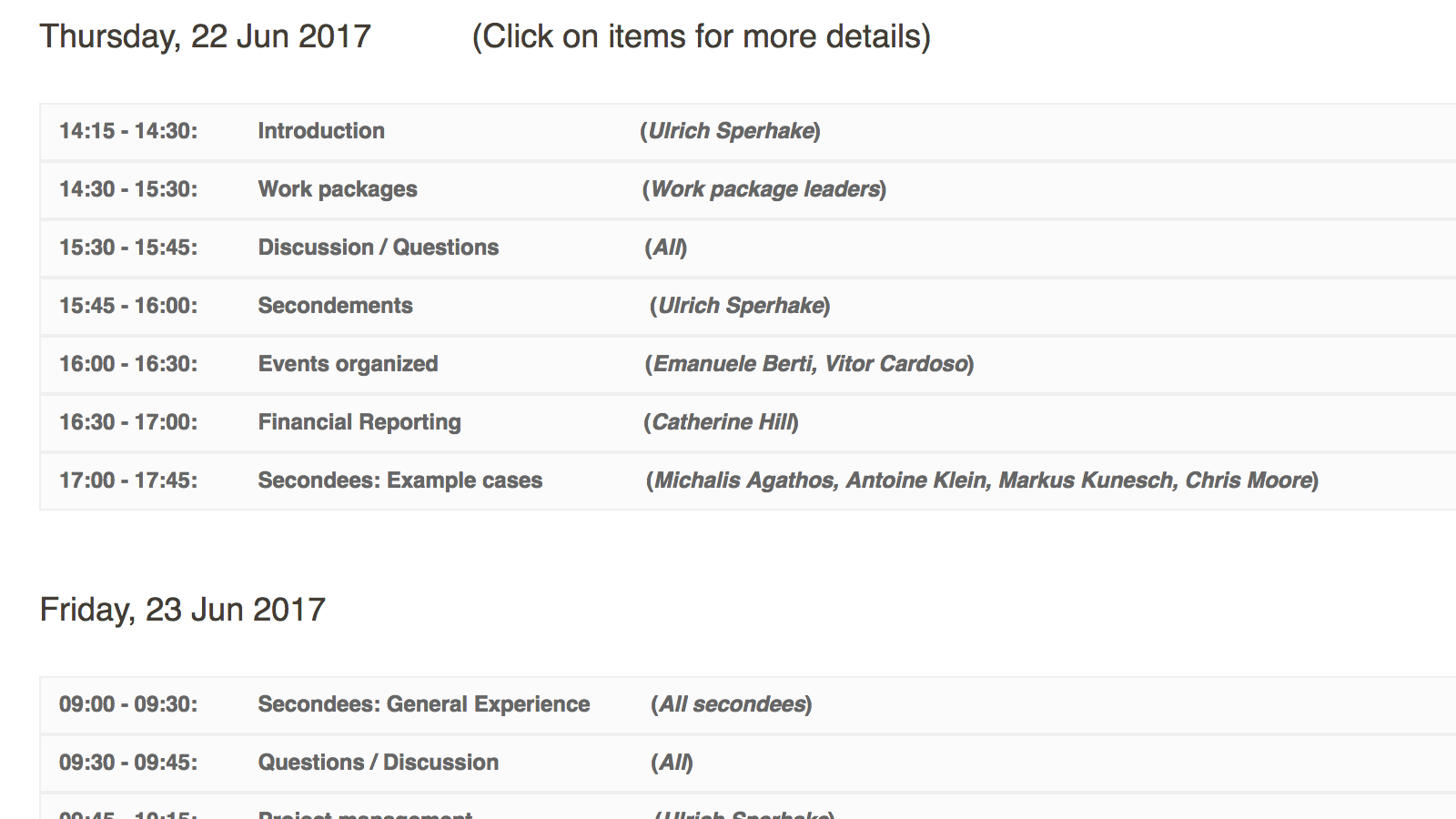
Task: Open the Introduction agenda item
Action: tap(321, 131)
